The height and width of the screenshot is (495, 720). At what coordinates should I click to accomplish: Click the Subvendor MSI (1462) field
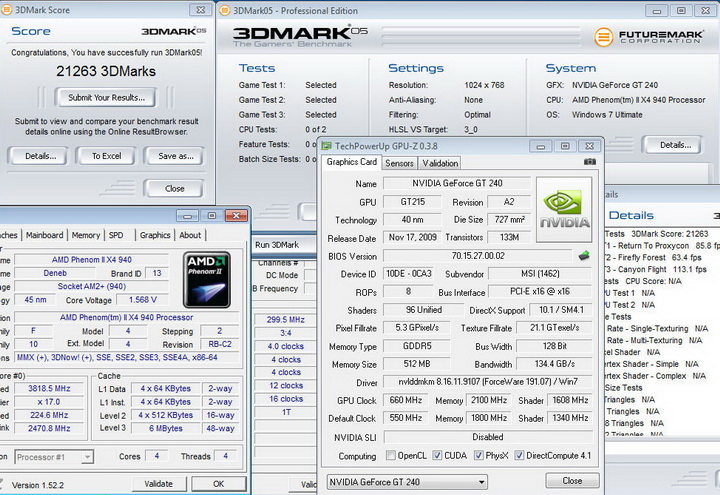click(540, 274)
